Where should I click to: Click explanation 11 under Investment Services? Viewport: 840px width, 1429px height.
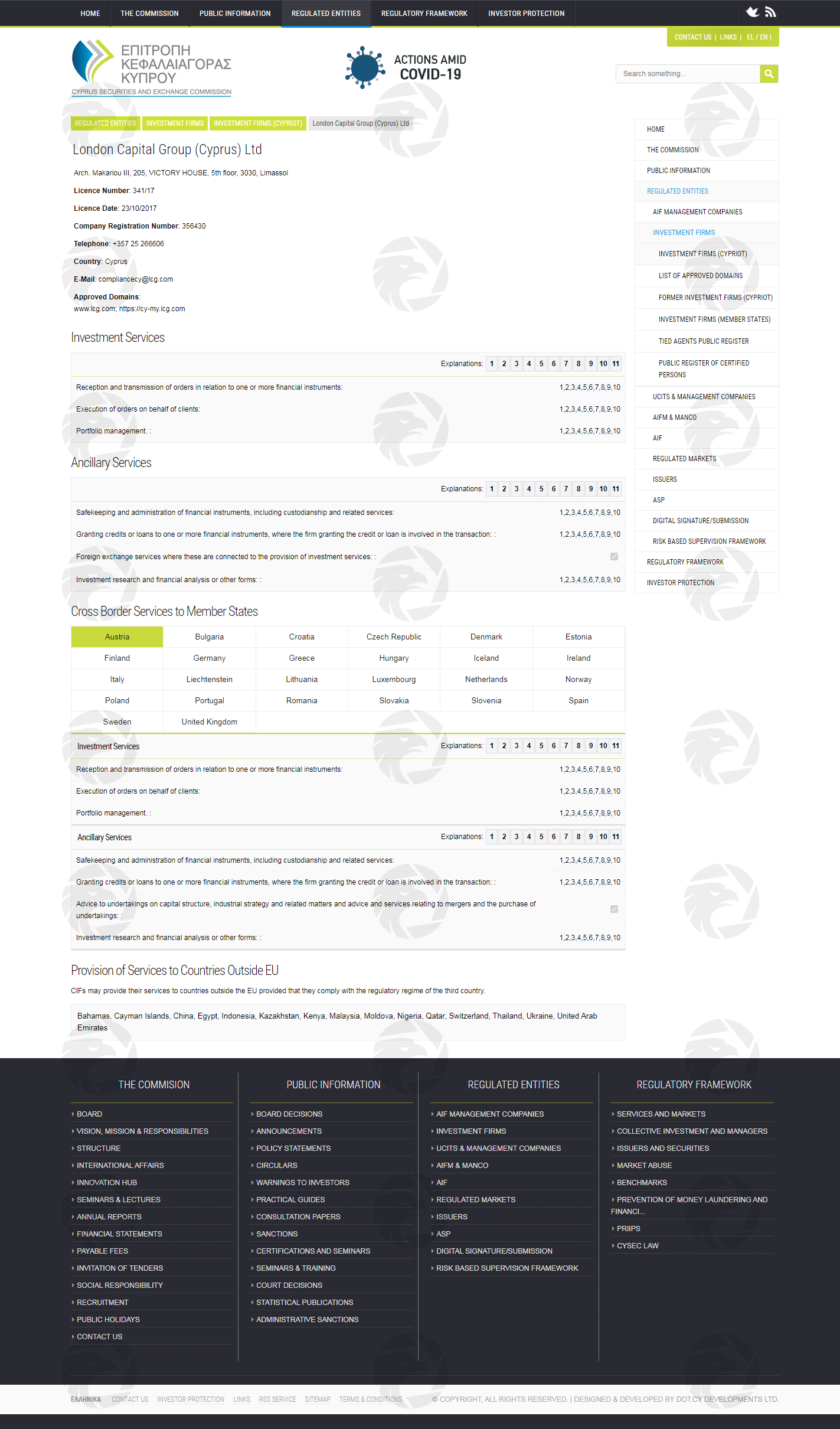pos(616,364)
